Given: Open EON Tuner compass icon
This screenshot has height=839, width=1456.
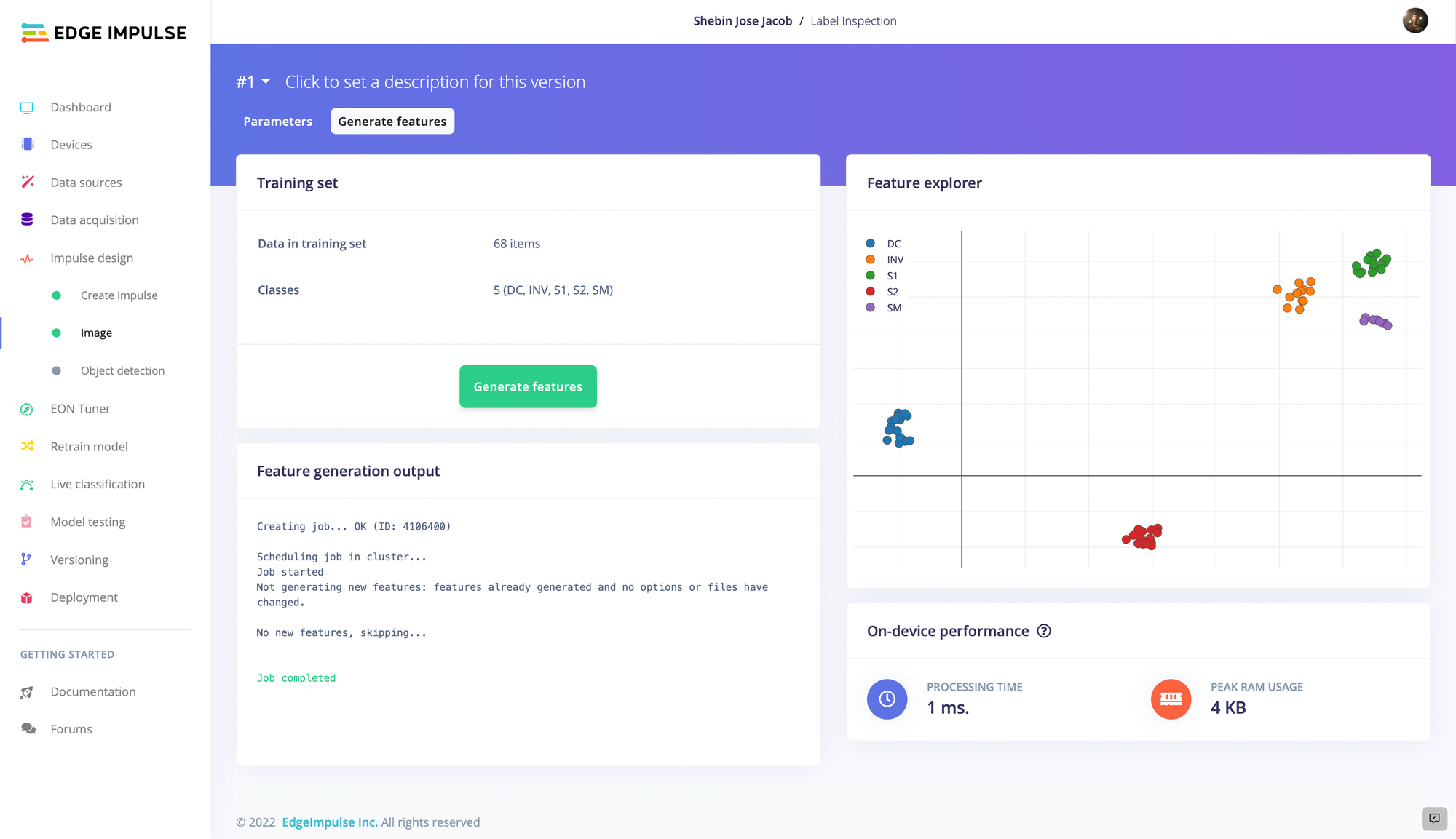Looking at the screenshot, I should 27,409.
